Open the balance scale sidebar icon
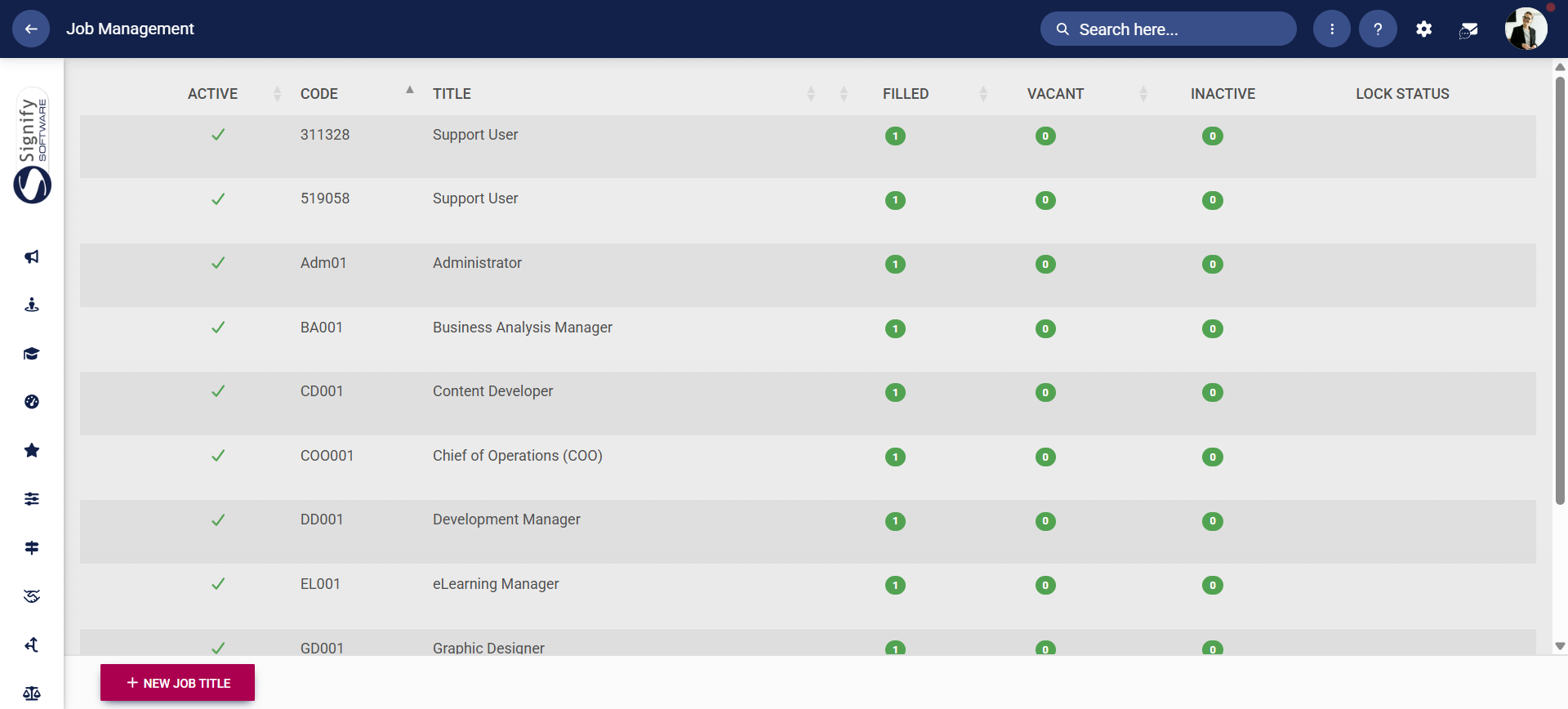This screenshot has height=709, width=1568. pyautogui.click(x=32, y=693)
